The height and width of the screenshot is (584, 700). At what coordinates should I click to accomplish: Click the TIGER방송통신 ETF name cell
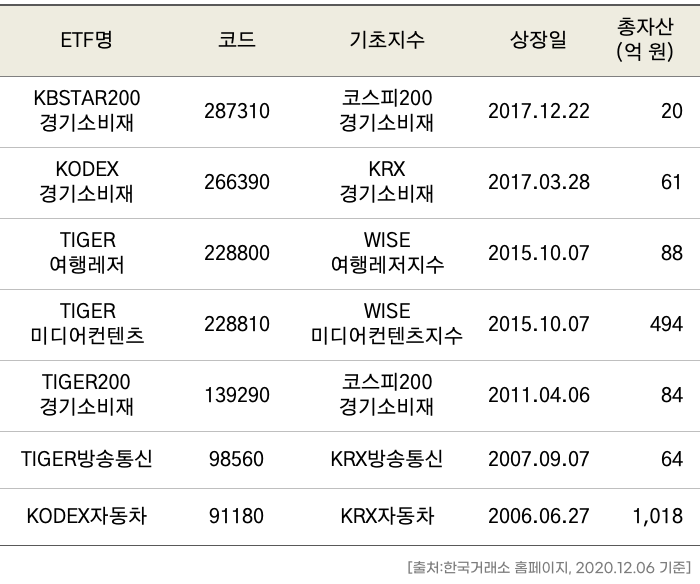click(87, 460)
